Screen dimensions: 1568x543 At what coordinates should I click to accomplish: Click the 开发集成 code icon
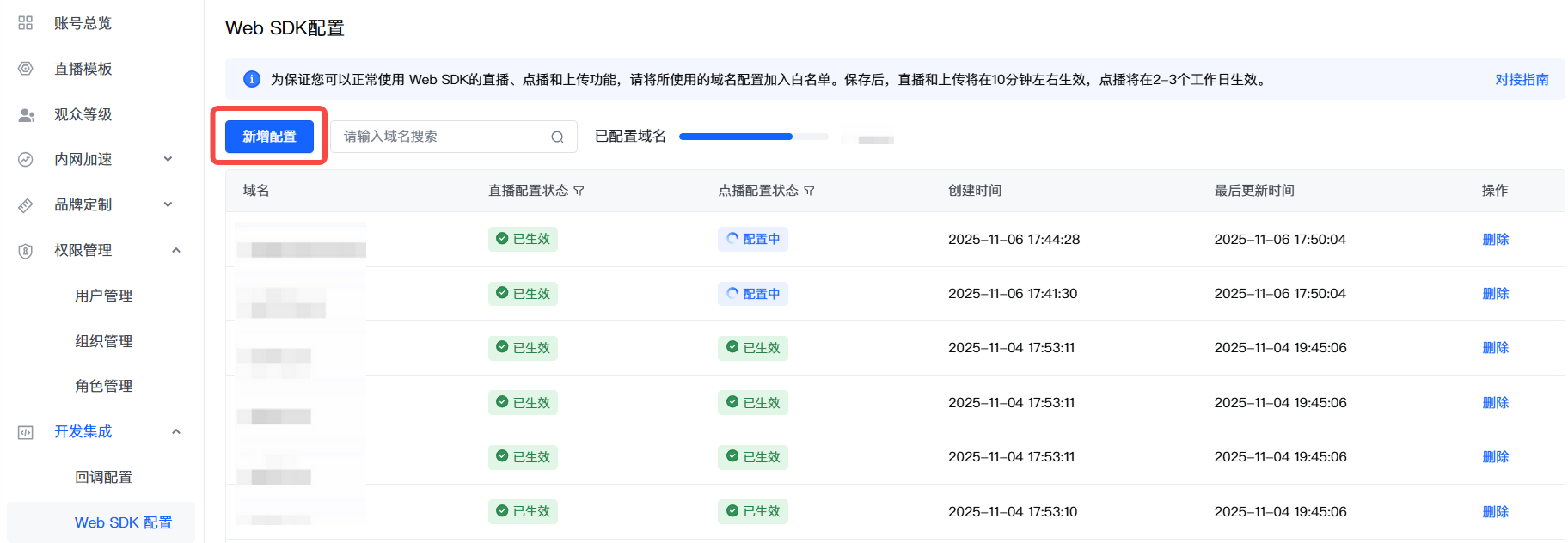(x=26, y=432)
